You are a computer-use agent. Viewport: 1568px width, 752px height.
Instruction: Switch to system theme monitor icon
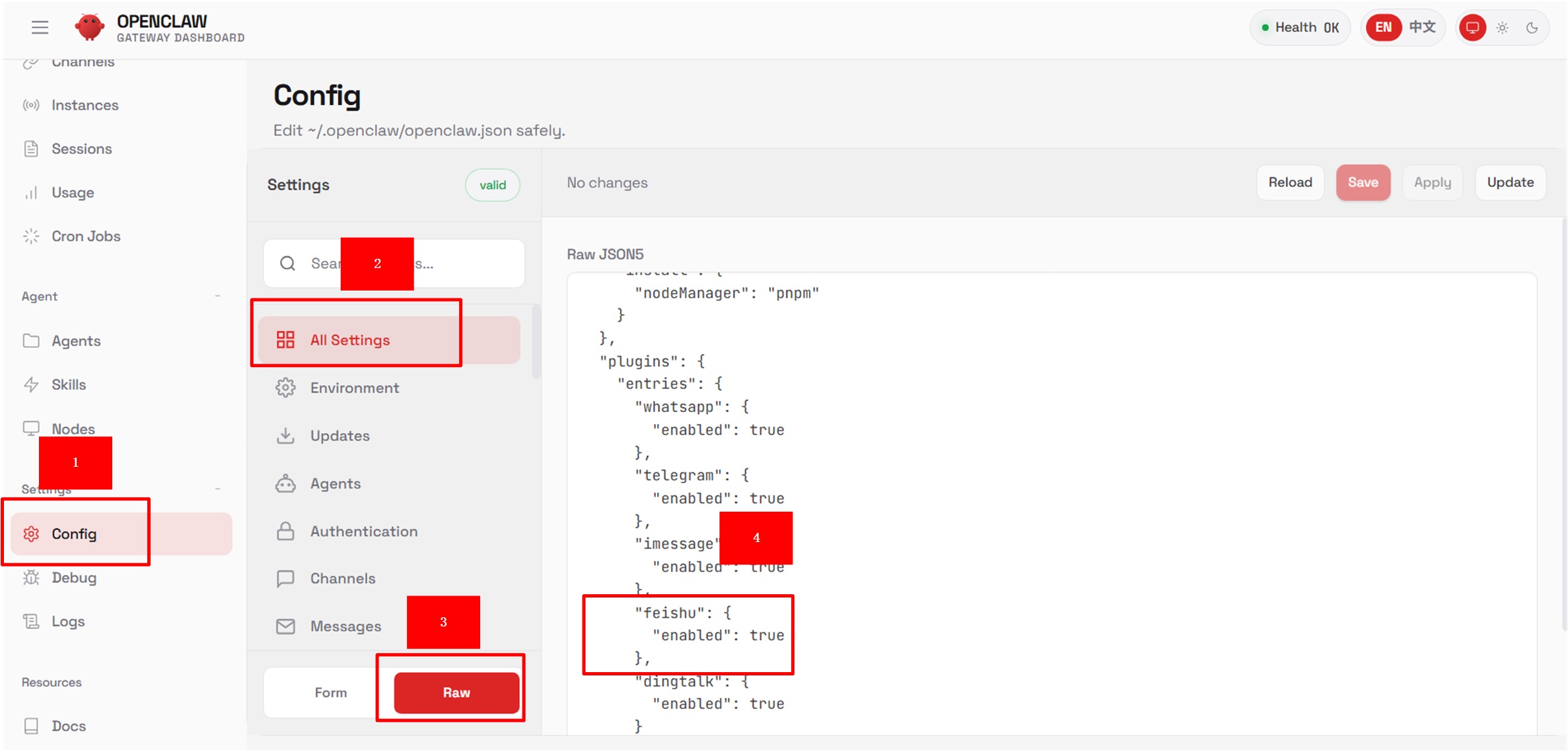pos(1472,28)
